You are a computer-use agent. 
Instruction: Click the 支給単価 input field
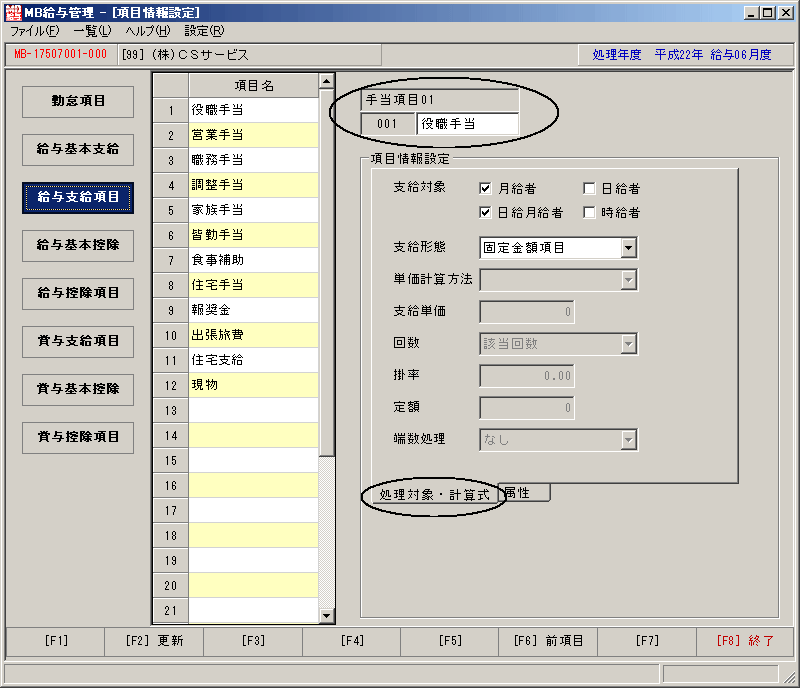(x=527, y=312)
